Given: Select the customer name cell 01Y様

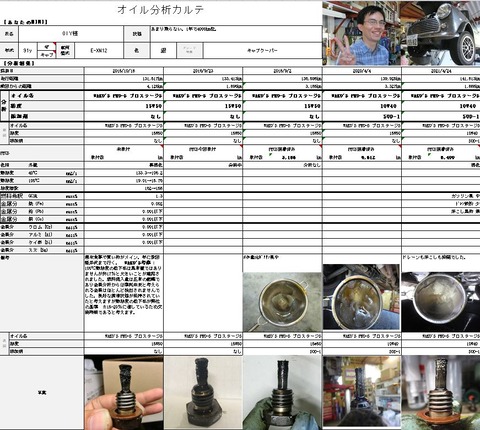Looking at the screenshot, I should pyautogui.click(x=71, y=34).
